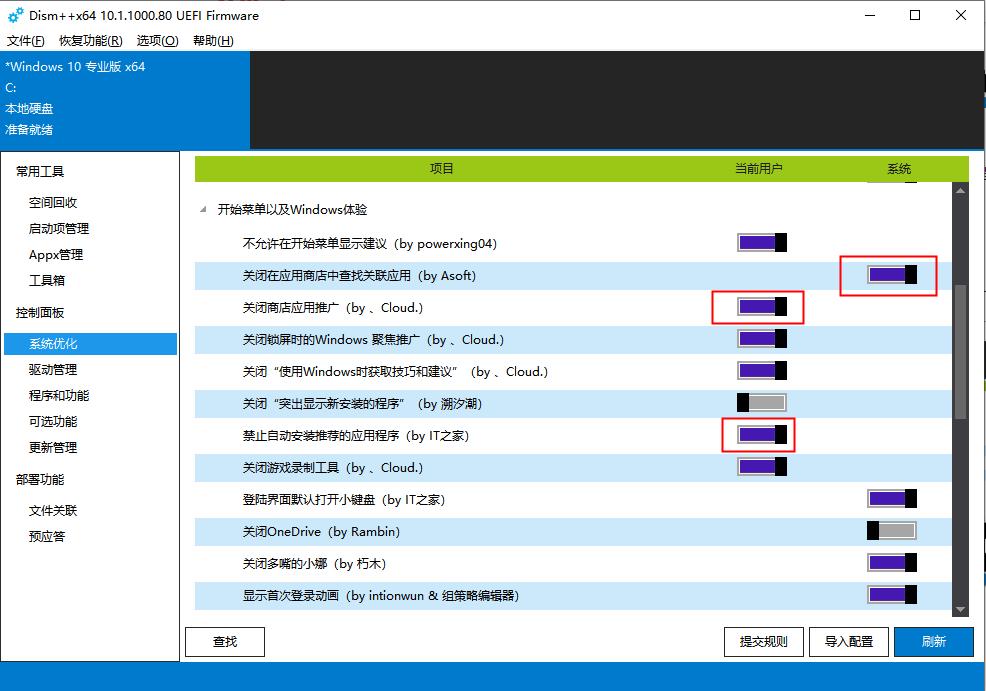Enable 关闭突出显示新安装的程序
The width and height of the screenshot is (986, 691).
pyautogui.click(x=758, y=402)
